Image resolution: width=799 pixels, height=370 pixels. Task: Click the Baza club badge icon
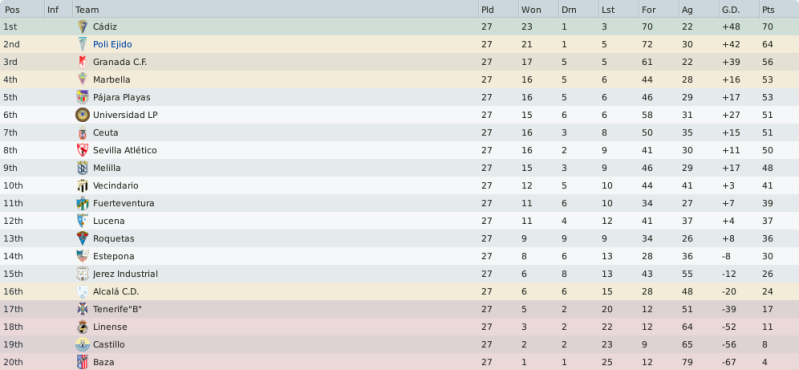[x=83, y=362]
